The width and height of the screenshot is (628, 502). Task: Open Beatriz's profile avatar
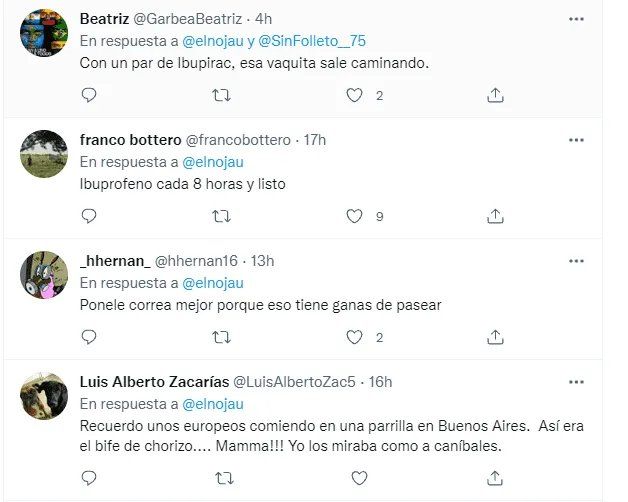pyautogui.click(x=44, y=33)
